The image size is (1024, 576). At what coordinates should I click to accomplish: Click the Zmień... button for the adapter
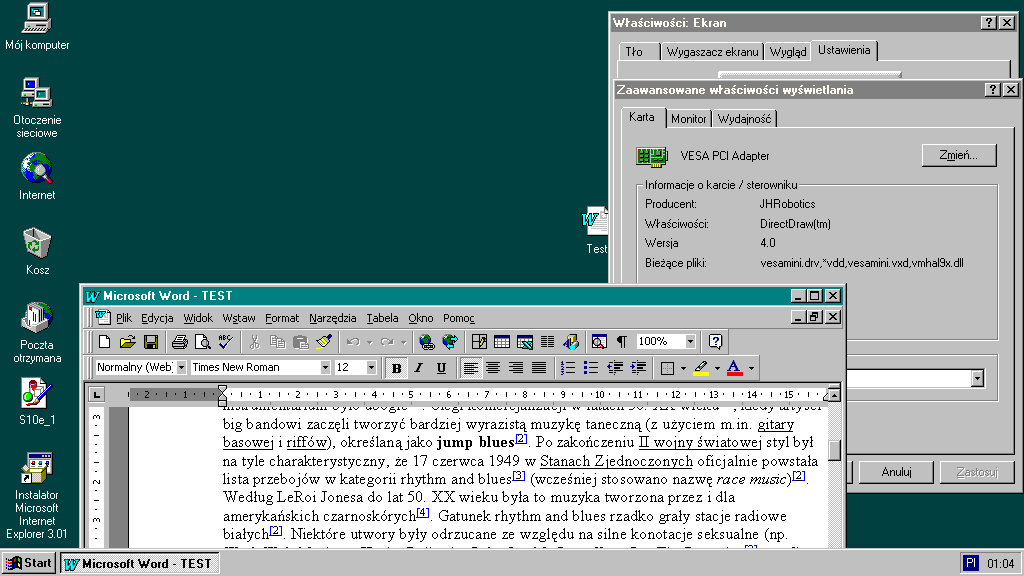click(959, 155)
